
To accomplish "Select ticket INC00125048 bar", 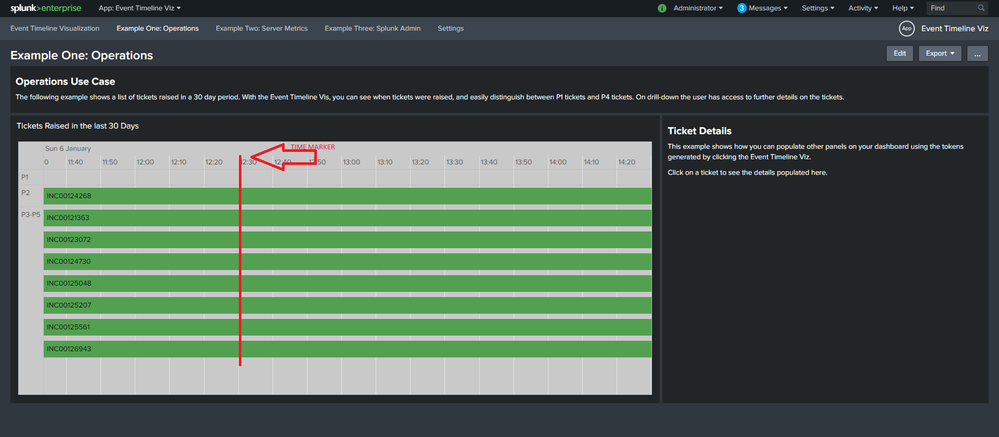I will (x=347, y=283).
